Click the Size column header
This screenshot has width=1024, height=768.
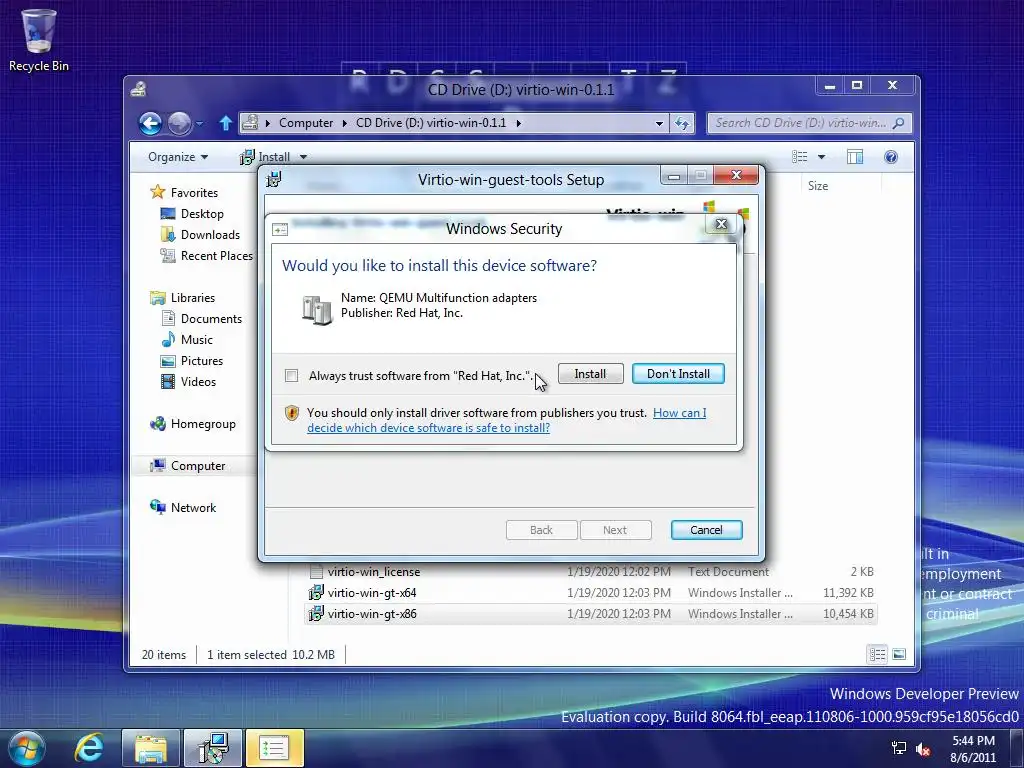pyautogui.click(x=818, y=185)
